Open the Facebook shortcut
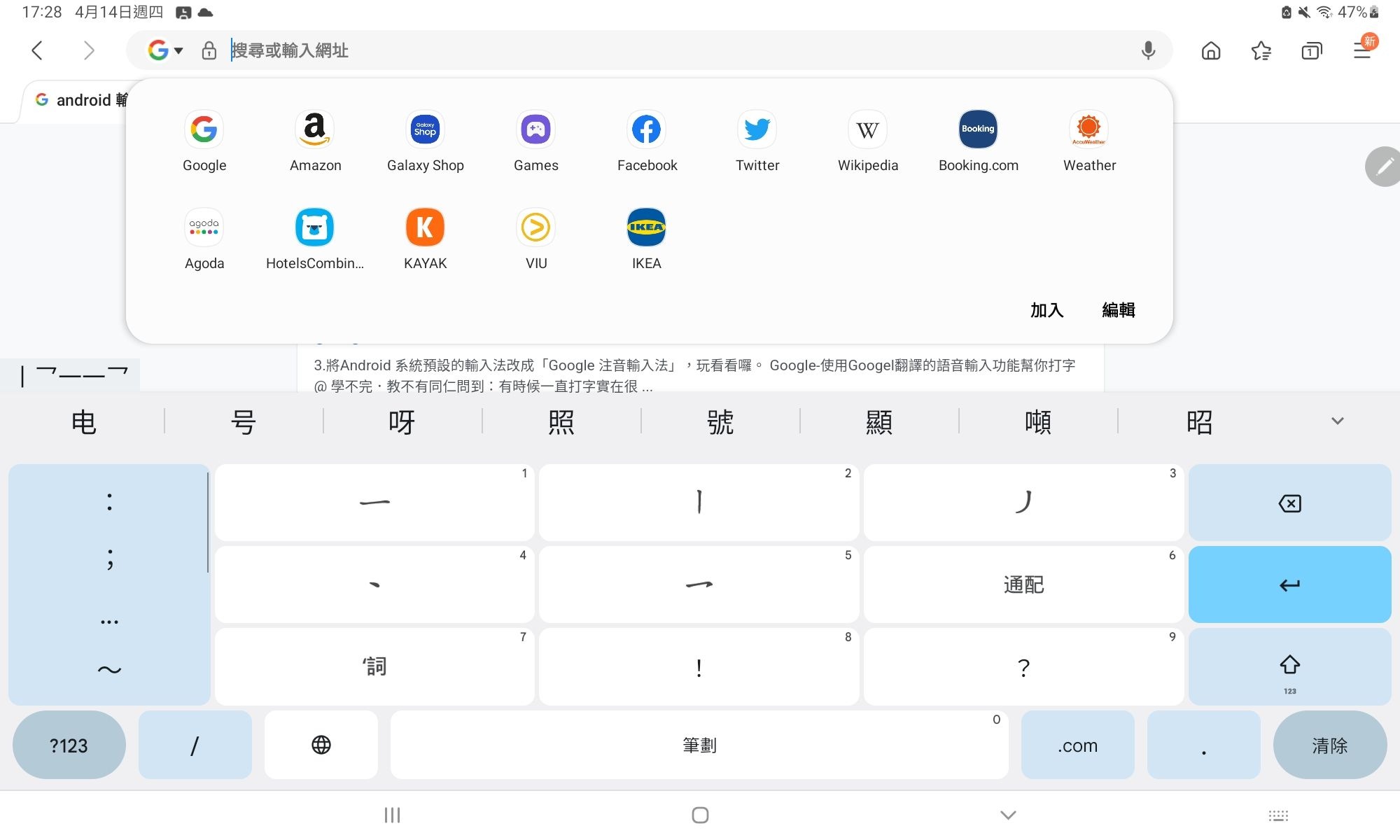 coord(647,141)
